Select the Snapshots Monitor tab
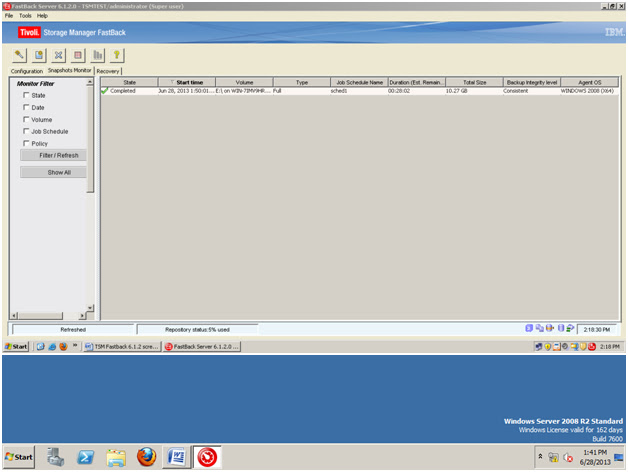 (70, 70)
